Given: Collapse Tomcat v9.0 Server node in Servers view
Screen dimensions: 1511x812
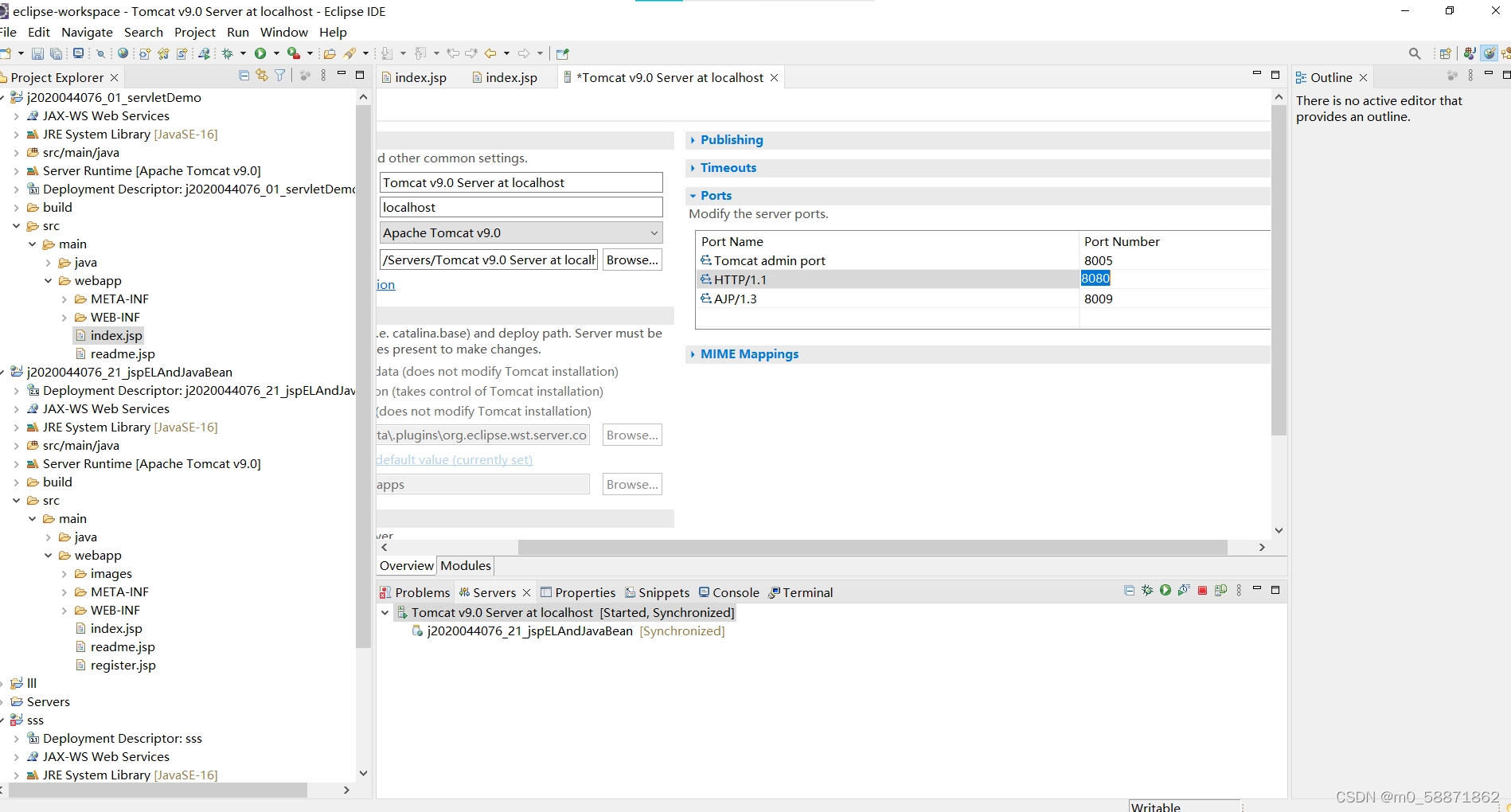Looking at the screenshot, I should click(x=385, y=613).
